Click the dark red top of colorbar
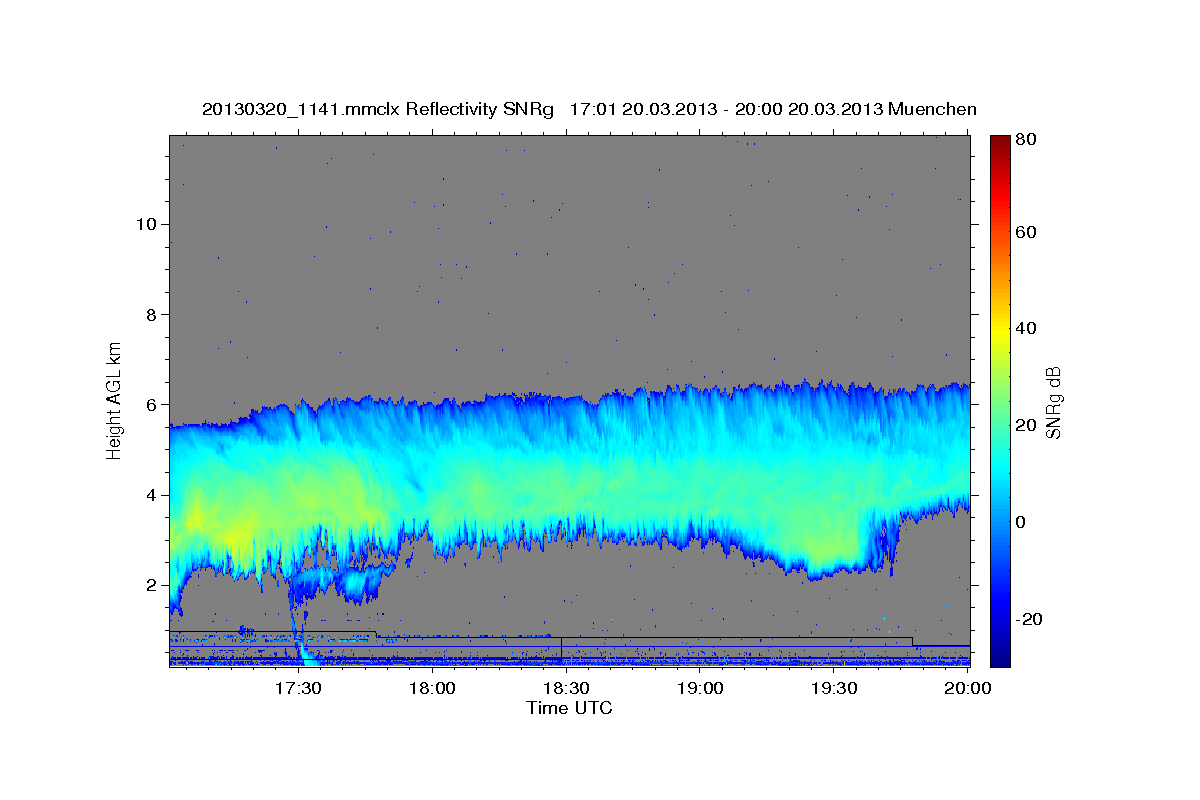This screenshot has height=800, width=1200. [x=1000, y=142]
